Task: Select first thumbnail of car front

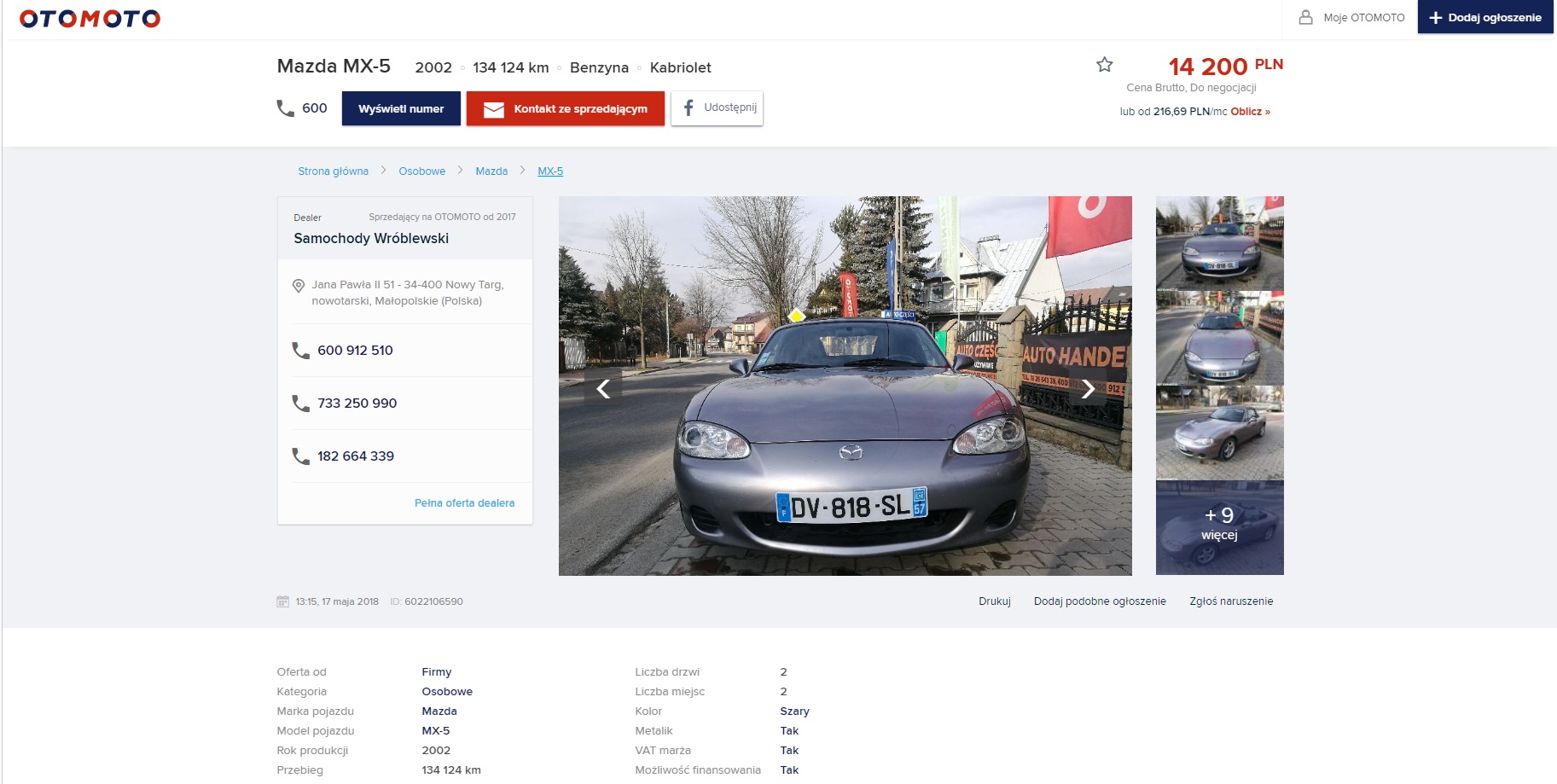Action: [1219, 243]
